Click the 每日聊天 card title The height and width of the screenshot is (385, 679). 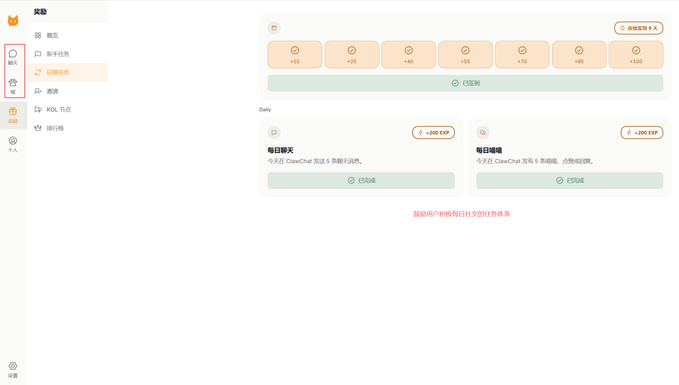(280, 150)
